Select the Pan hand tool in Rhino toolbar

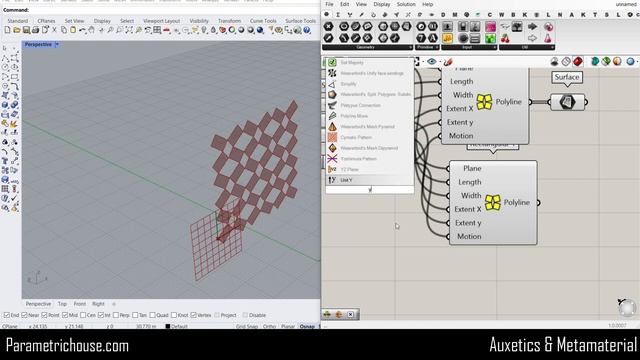tap(91, 30)
